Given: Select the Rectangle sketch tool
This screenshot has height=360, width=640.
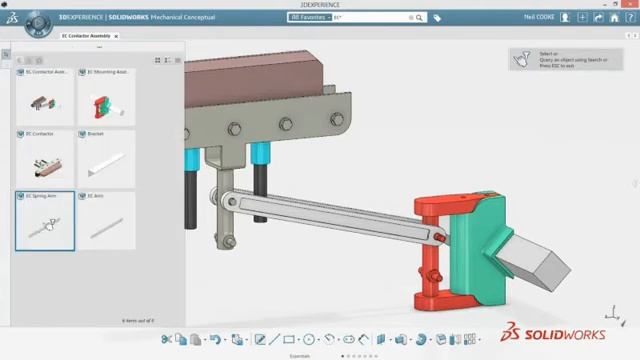Looking at the screenshot, I should coord(289,339).
